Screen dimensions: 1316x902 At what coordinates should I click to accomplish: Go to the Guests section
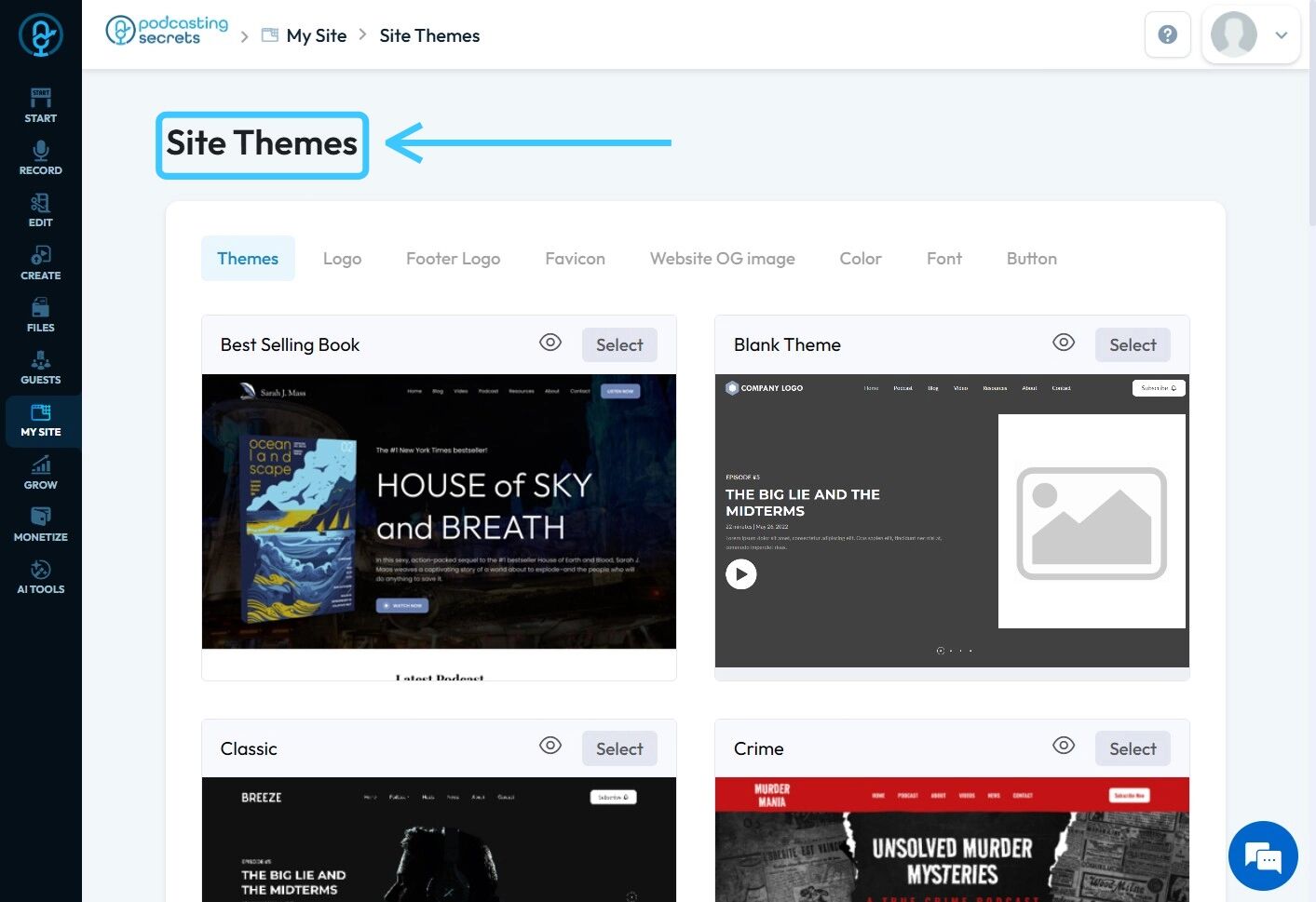(41, 367)
